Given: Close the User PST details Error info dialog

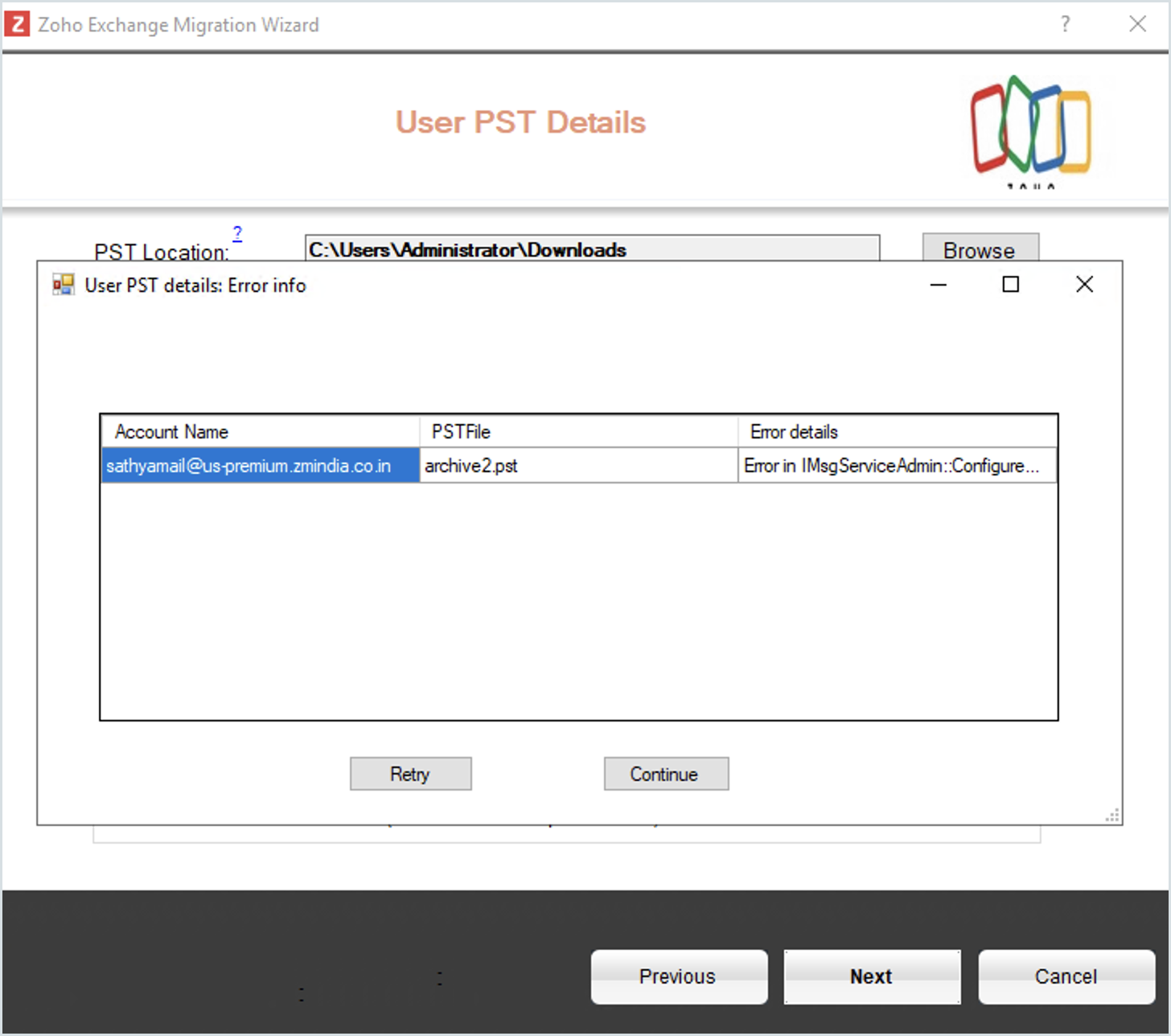Looking at the screenshot, I should pos(1084,284).
